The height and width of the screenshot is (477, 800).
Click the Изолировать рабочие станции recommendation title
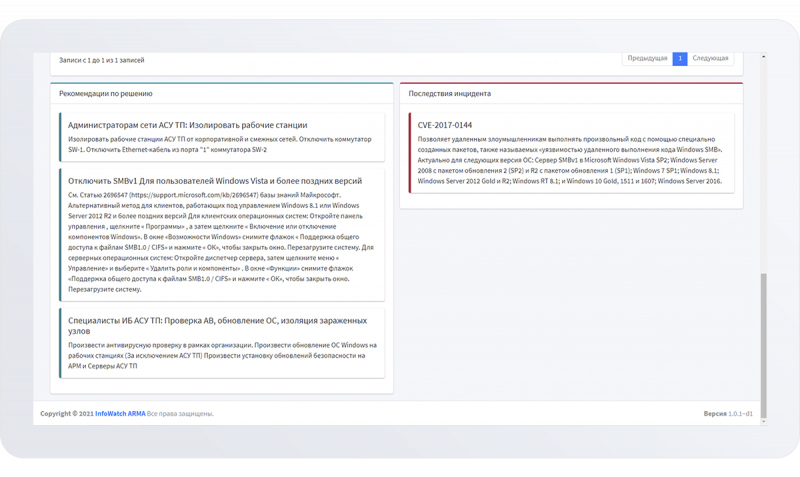188,125
